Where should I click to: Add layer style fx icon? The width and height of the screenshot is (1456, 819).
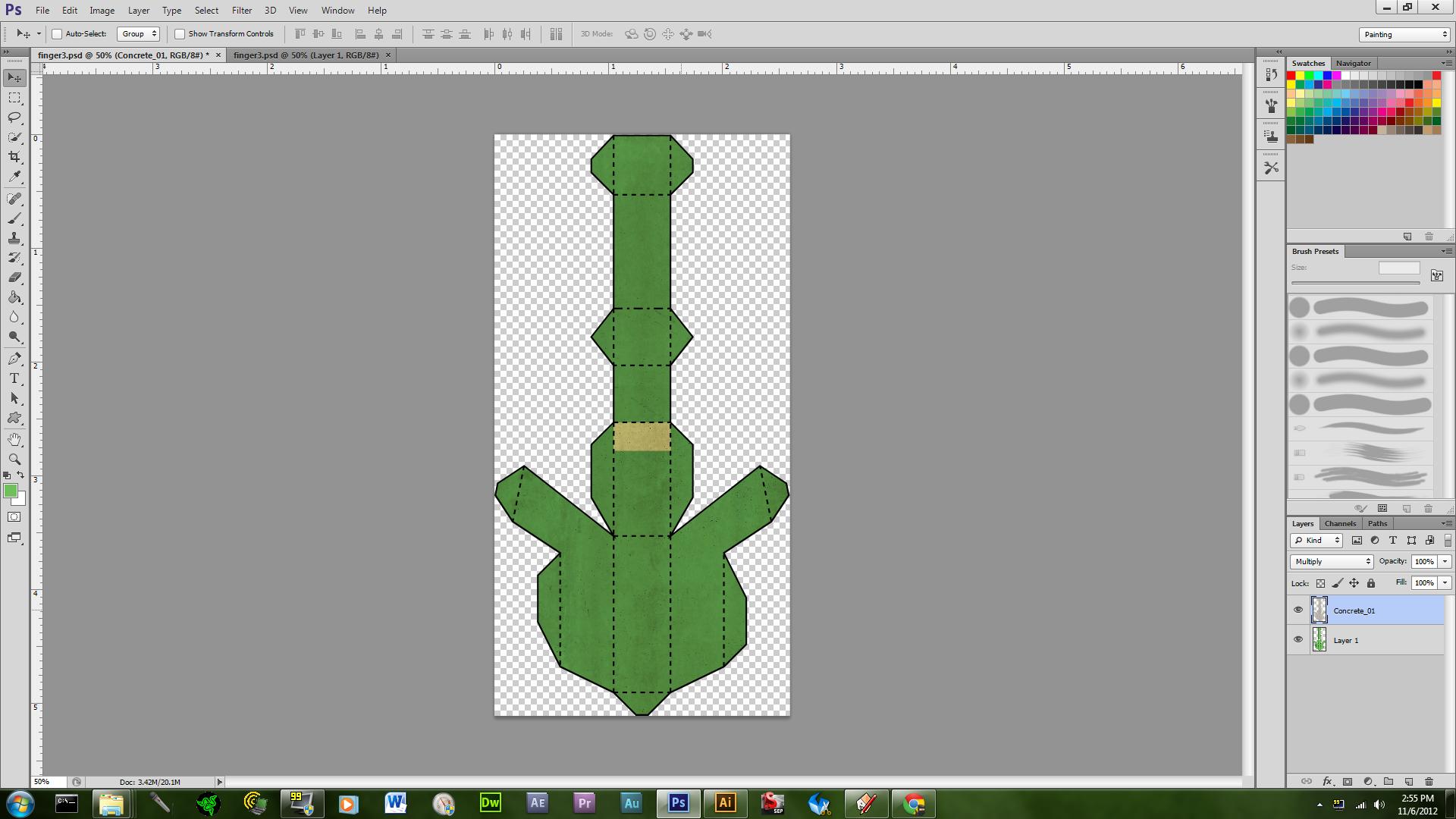tap(1327, 781)
